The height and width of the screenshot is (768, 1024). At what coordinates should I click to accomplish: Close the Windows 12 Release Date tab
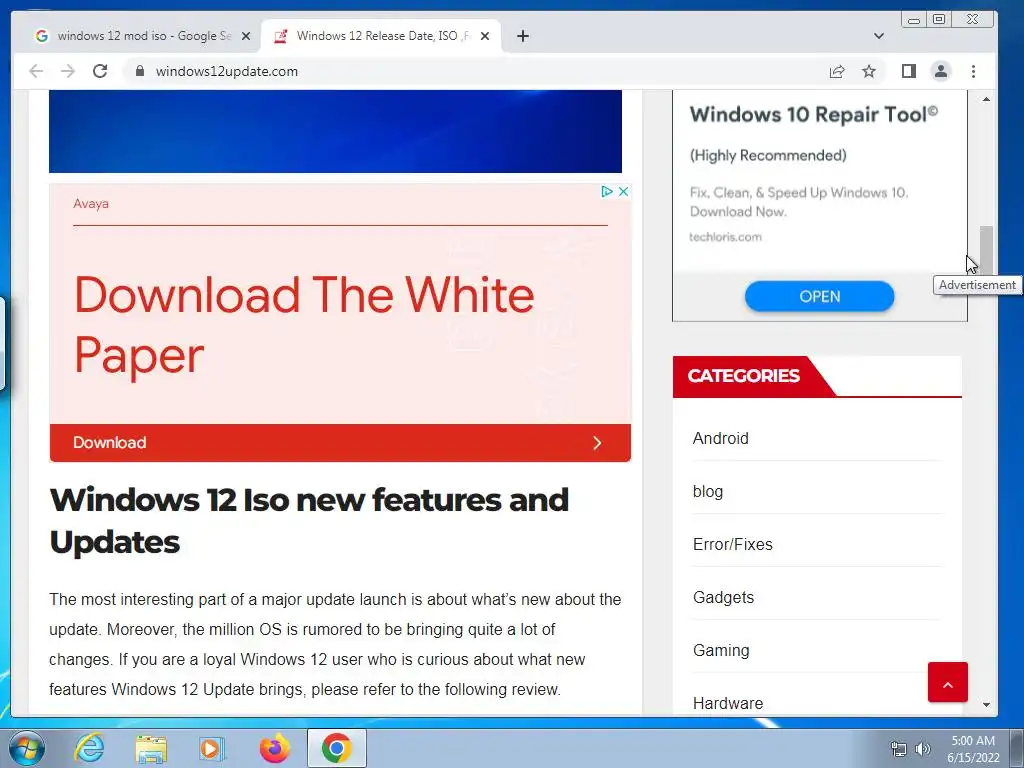click(485, 36)
